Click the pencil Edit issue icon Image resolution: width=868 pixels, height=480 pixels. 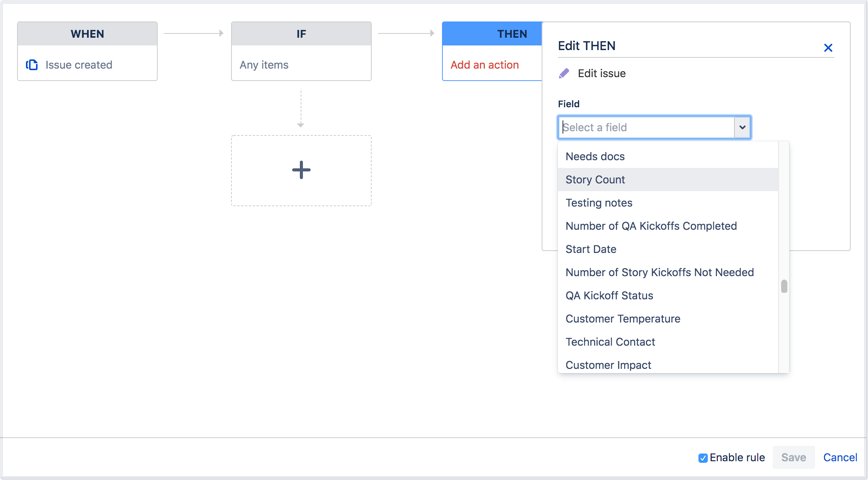(x=564, y=74)
